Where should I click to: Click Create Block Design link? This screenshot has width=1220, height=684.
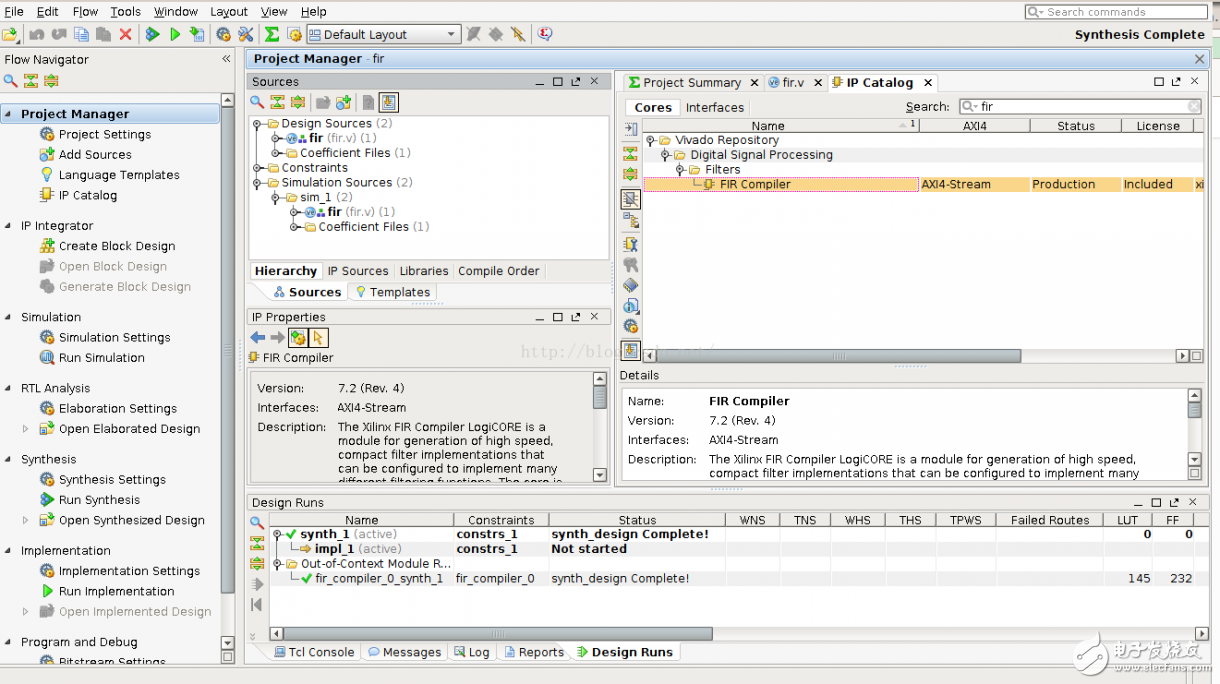pyautogui.click(x=116, y=246)
